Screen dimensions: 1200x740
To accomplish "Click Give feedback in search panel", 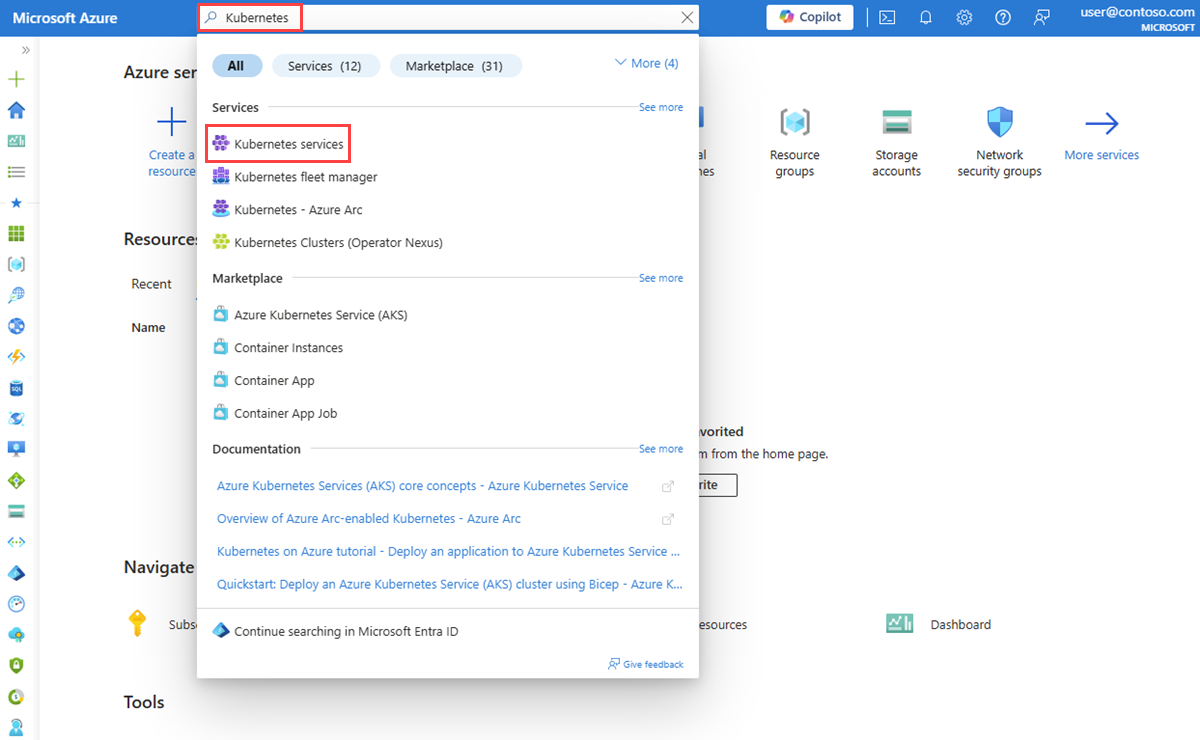I will coord(646,664).
